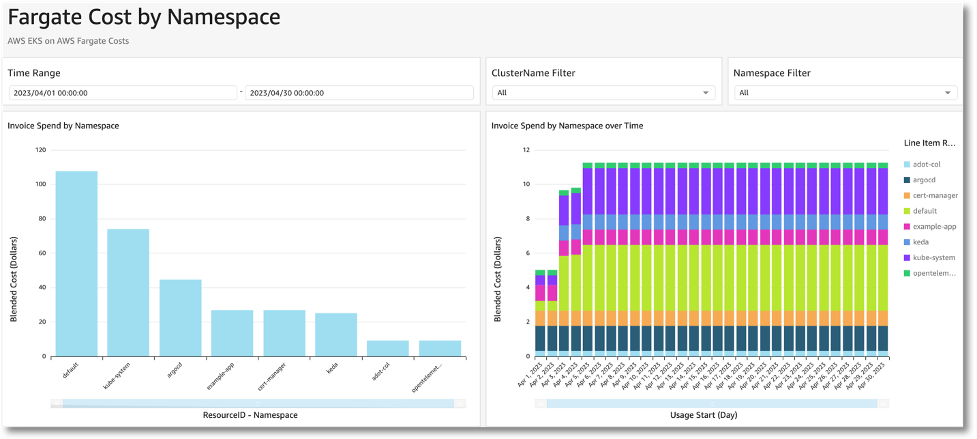Click the Usage Start chart horizontal scrollbar

(x=712, y=404)
